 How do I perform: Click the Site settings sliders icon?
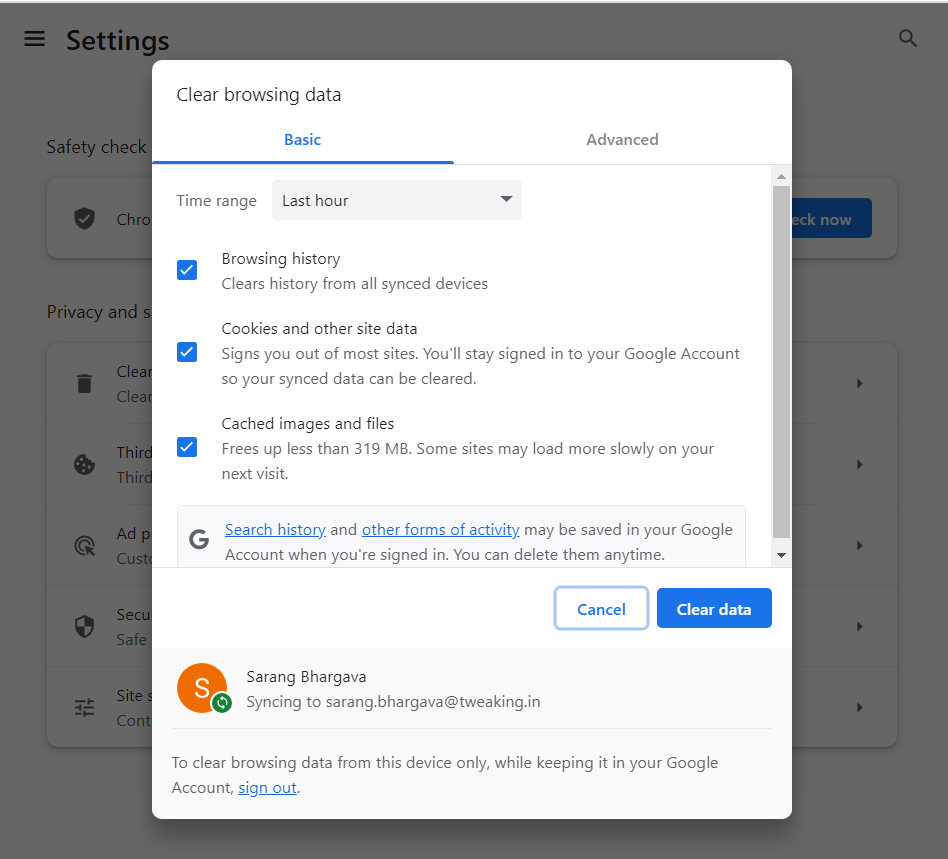click(x=84, y=707)
